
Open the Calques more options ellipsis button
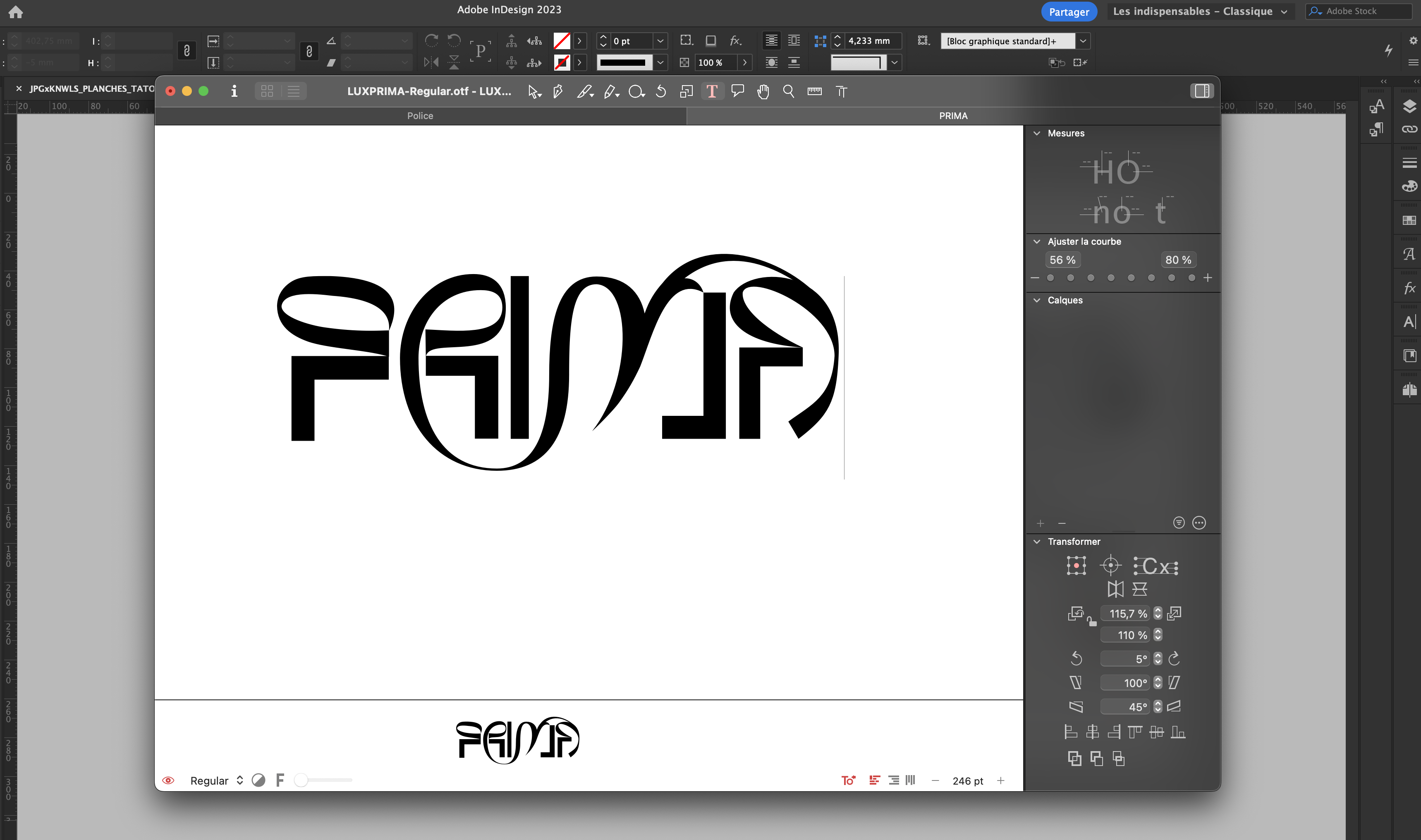point(1199,523)
